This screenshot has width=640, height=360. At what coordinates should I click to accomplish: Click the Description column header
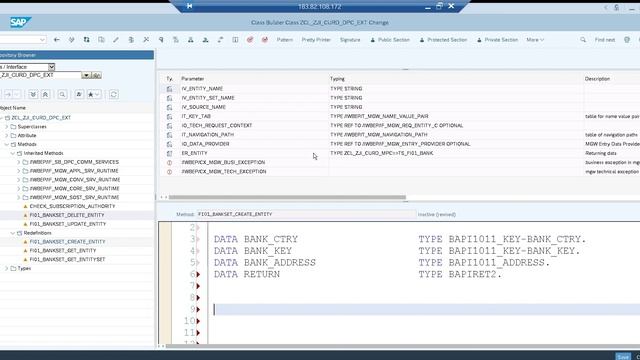point(597,79)
